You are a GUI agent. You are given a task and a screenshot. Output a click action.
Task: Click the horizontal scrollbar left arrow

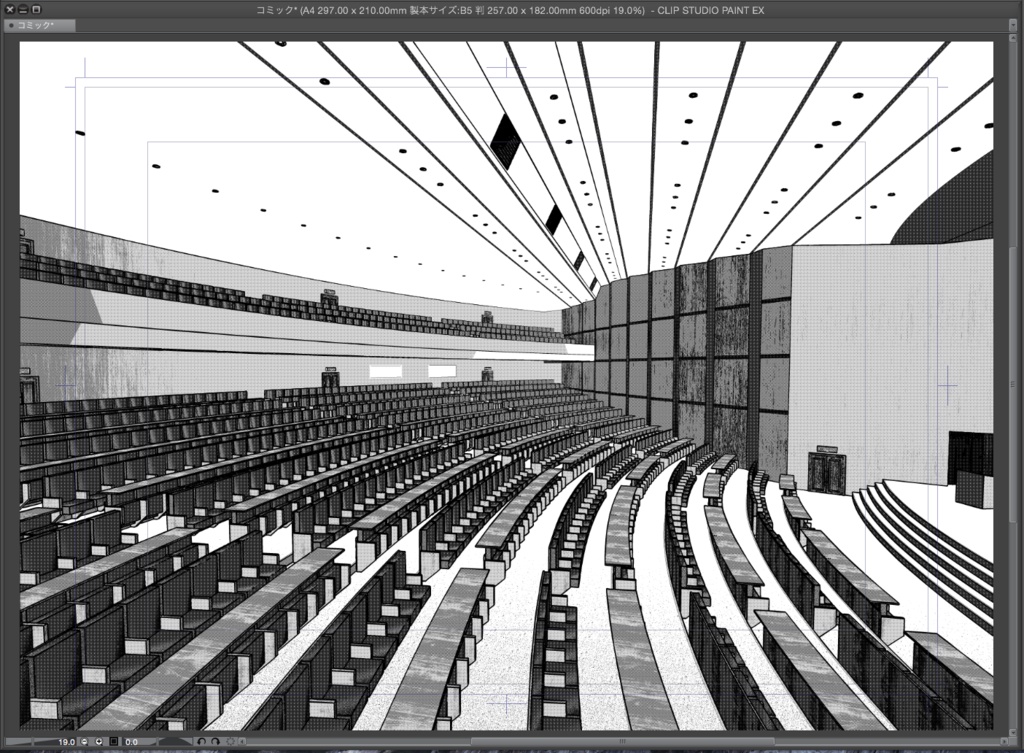point(242,742)
